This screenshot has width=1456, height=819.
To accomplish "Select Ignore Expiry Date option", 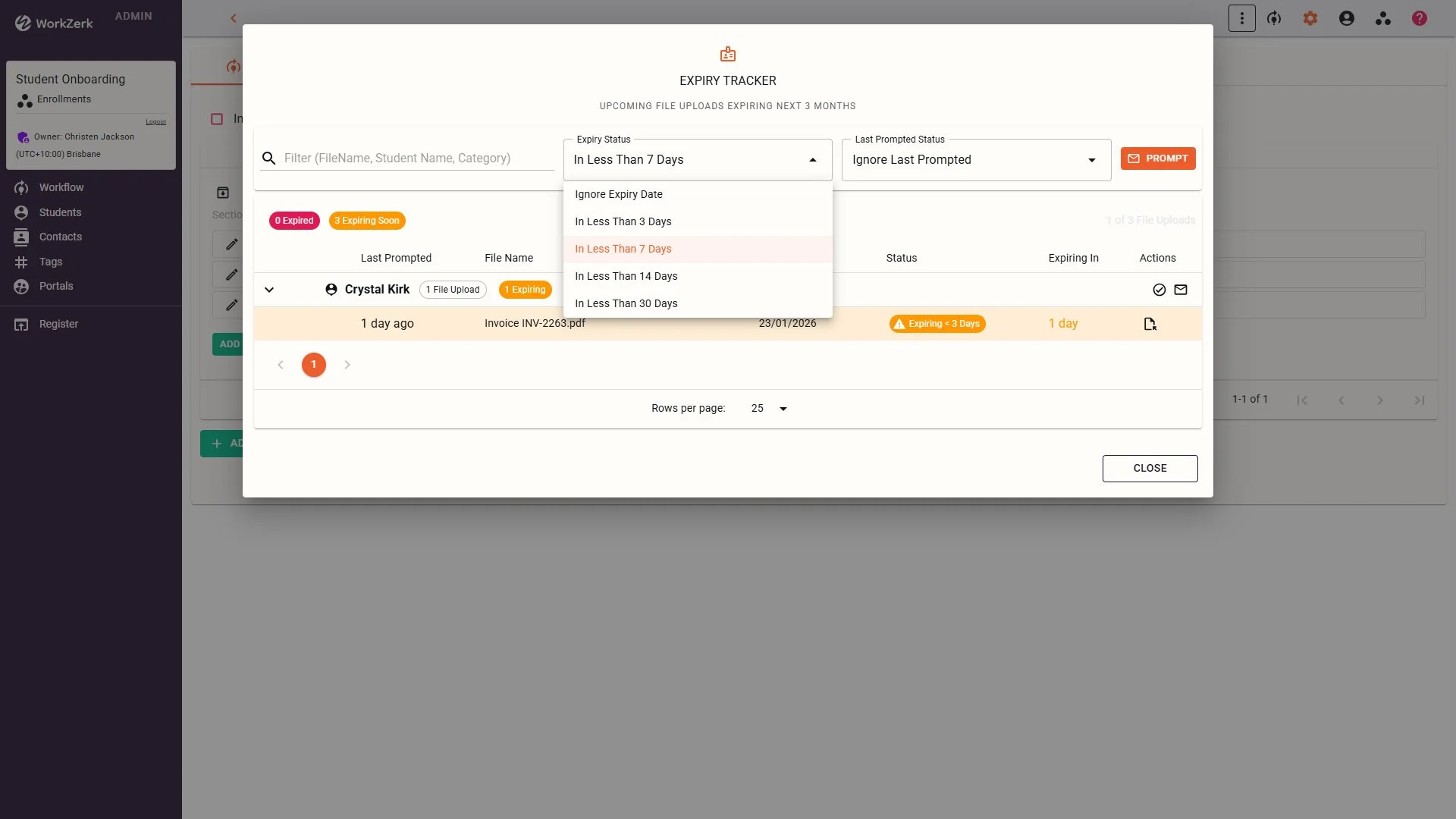I will [618, 194].
